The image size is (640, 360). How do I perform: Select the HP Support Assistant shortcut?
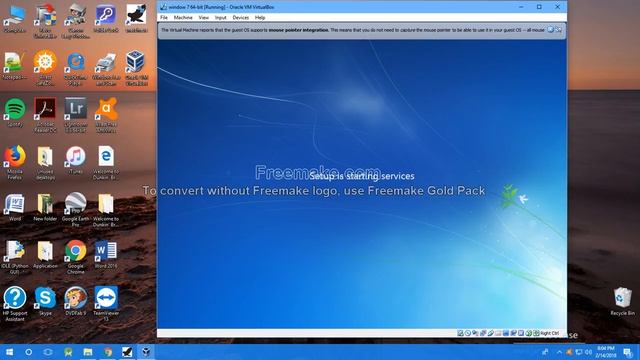(x=15, y=304)
